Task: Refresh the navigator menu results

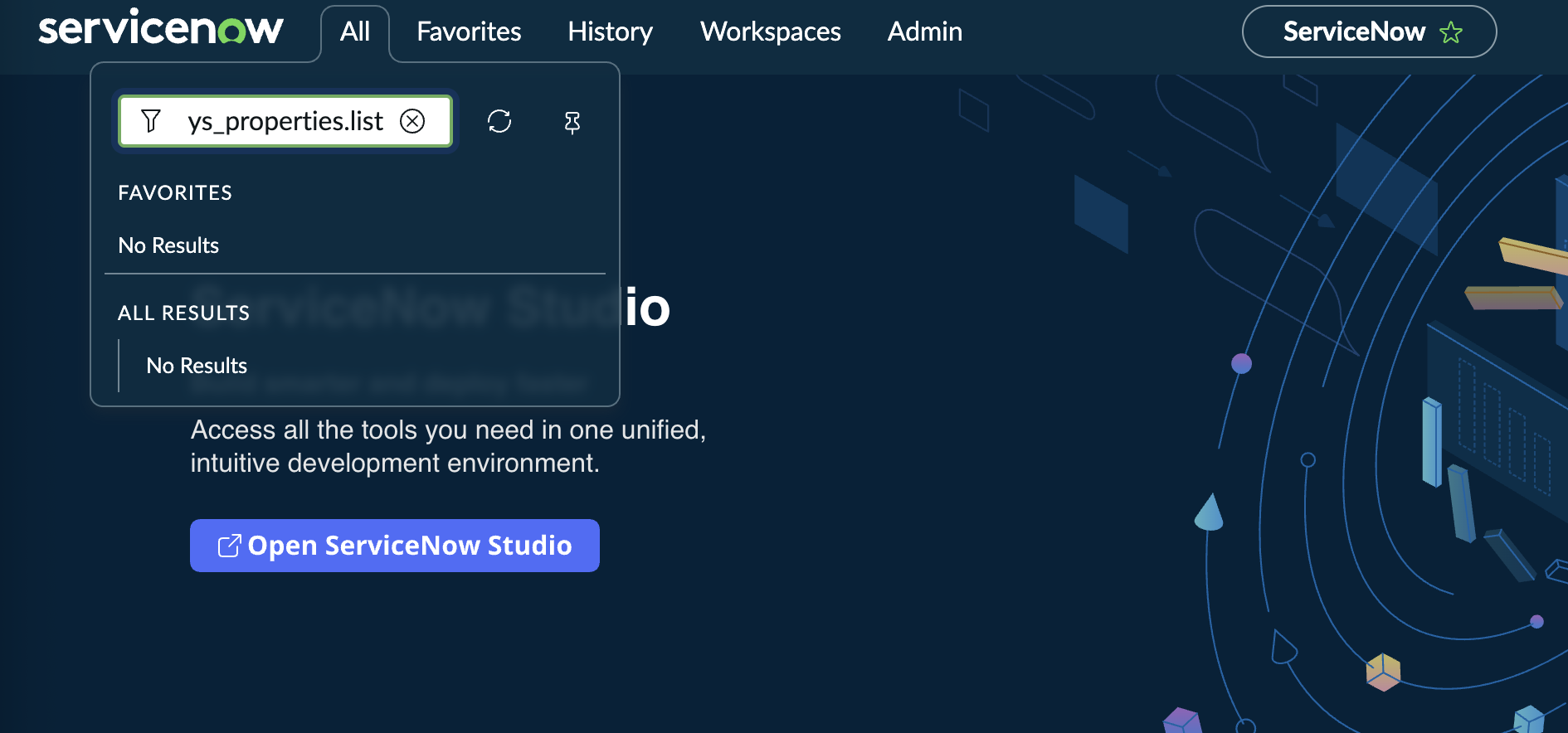Action: pyautogui.click(x=499, y=121)
